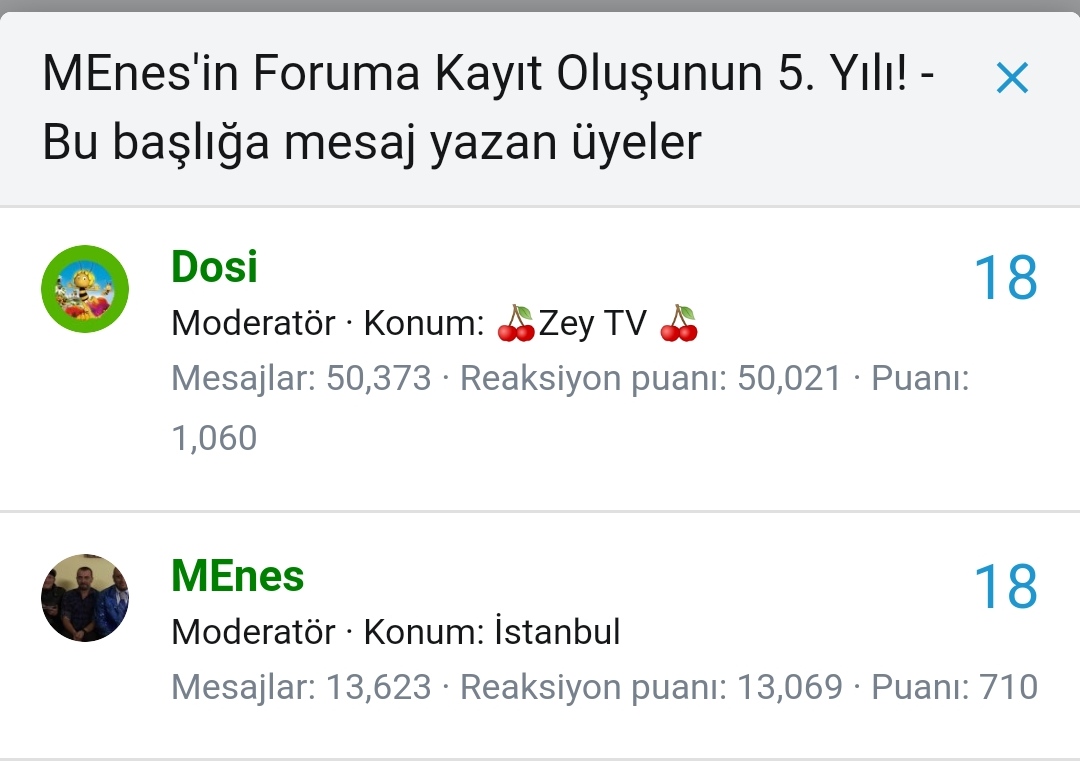Click the cherry emoji after Zey TV
1080x769 pixels.
(679, 324)
